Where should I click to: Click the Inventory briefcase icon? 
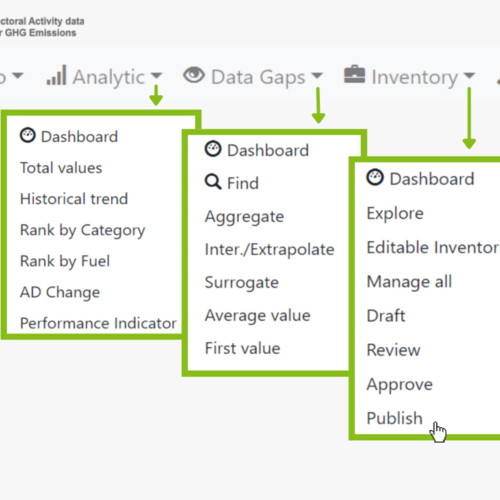click(x=354, y=74)
